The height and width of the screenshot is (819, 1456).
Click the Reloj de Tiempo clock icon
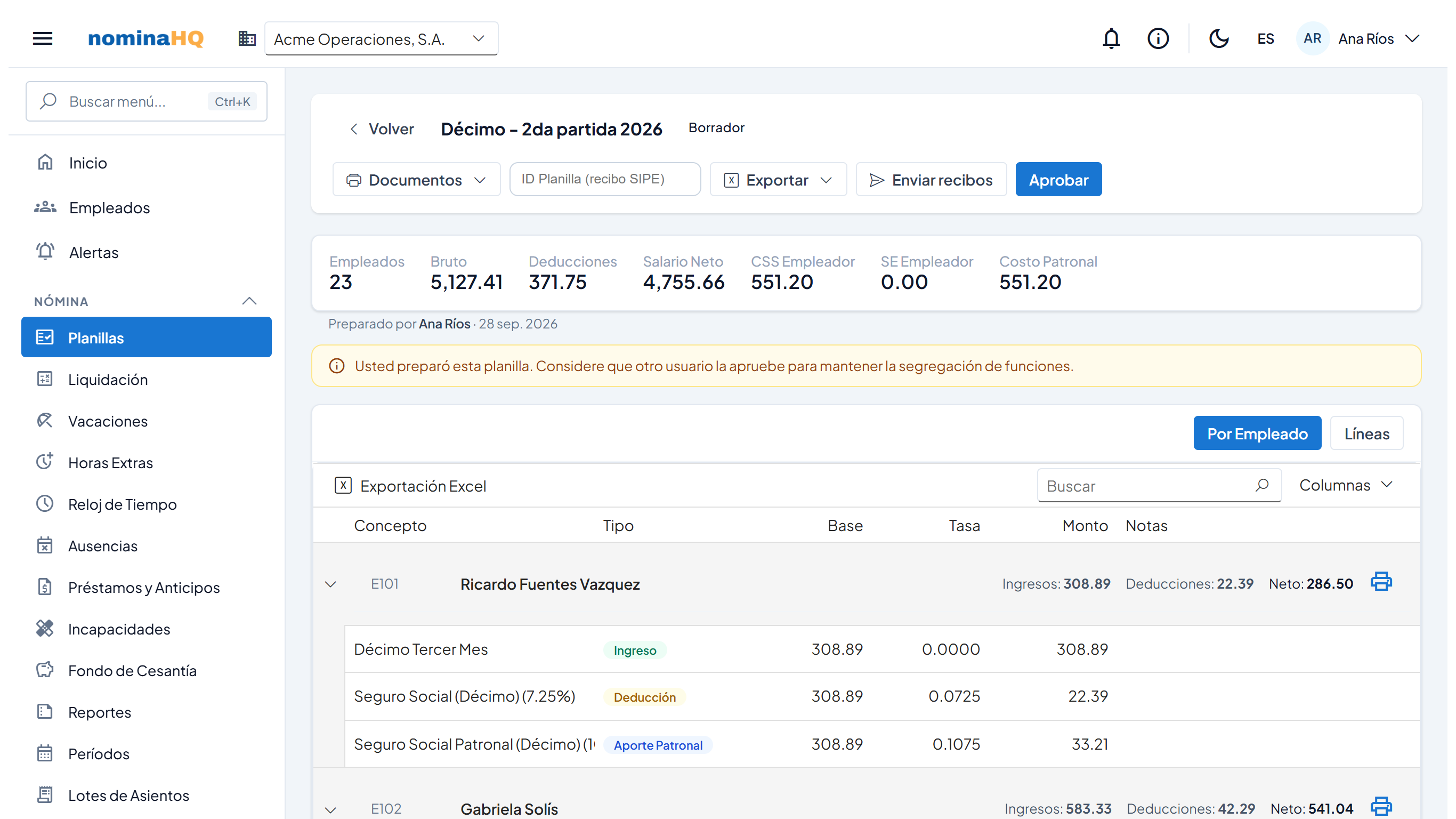click(x=45, y=503)
